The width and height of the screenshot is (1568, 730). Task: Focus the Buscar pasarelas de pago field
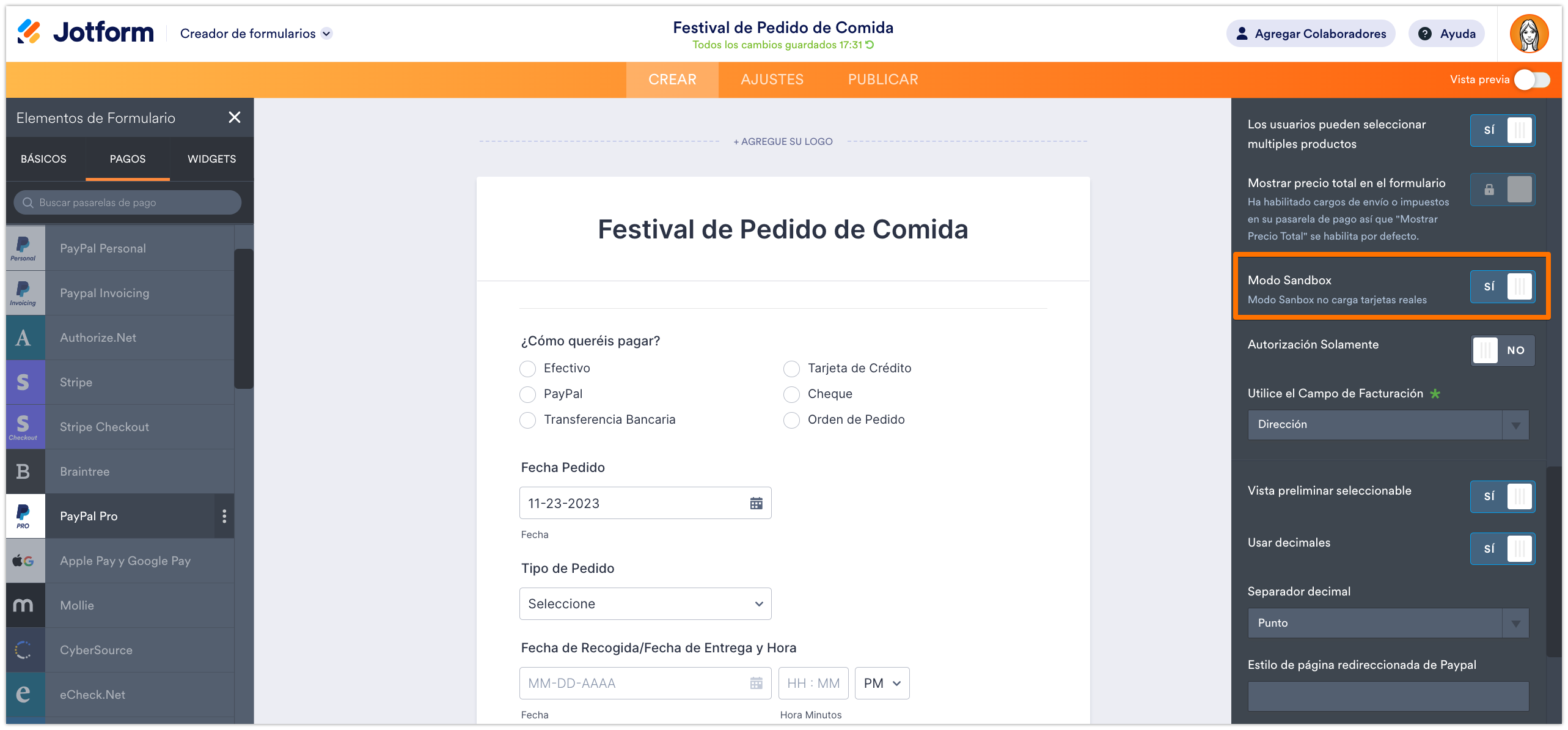coord(128,202)
